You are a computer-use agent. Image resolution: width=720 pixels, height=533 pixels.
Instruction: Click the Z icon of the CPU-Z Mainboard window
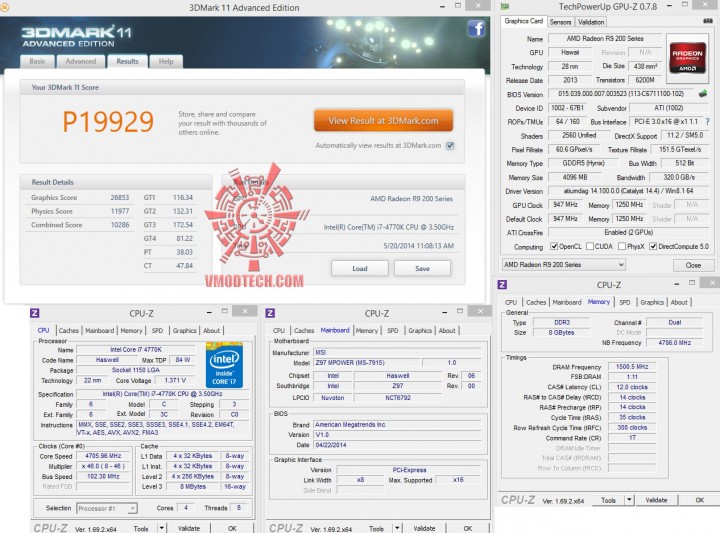[270, 313]
